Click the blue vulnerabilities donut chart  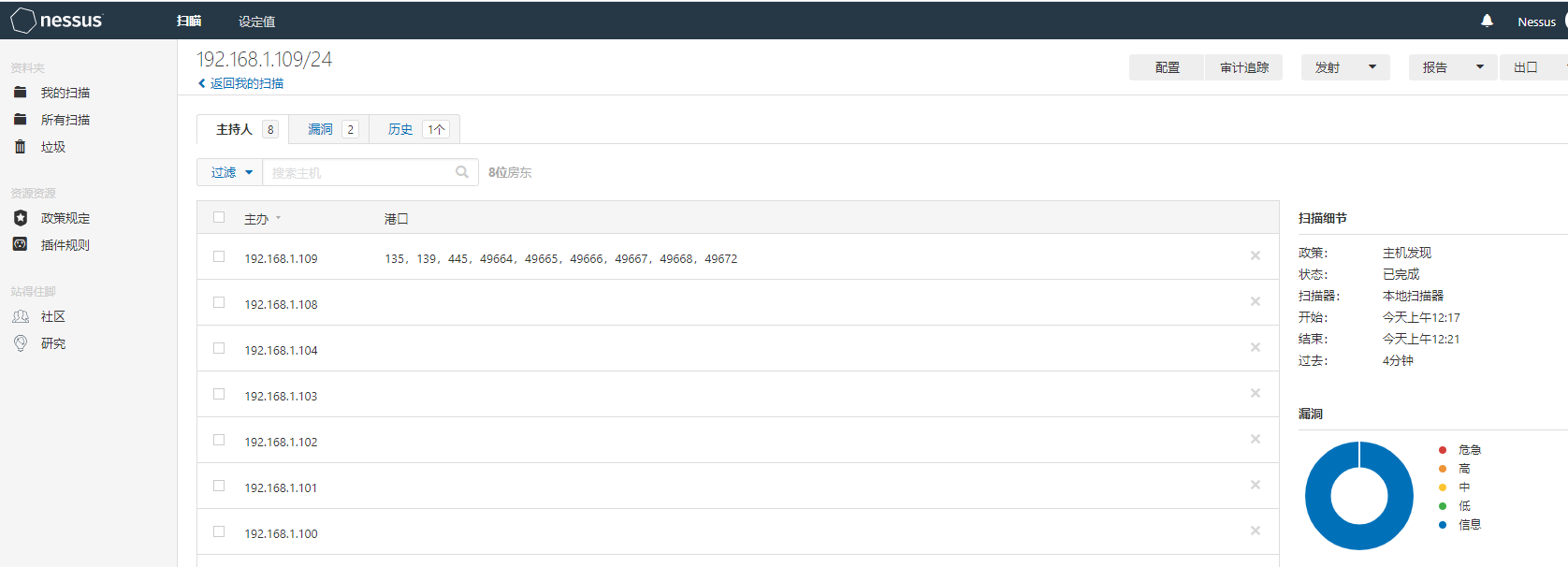(1359, 496)
